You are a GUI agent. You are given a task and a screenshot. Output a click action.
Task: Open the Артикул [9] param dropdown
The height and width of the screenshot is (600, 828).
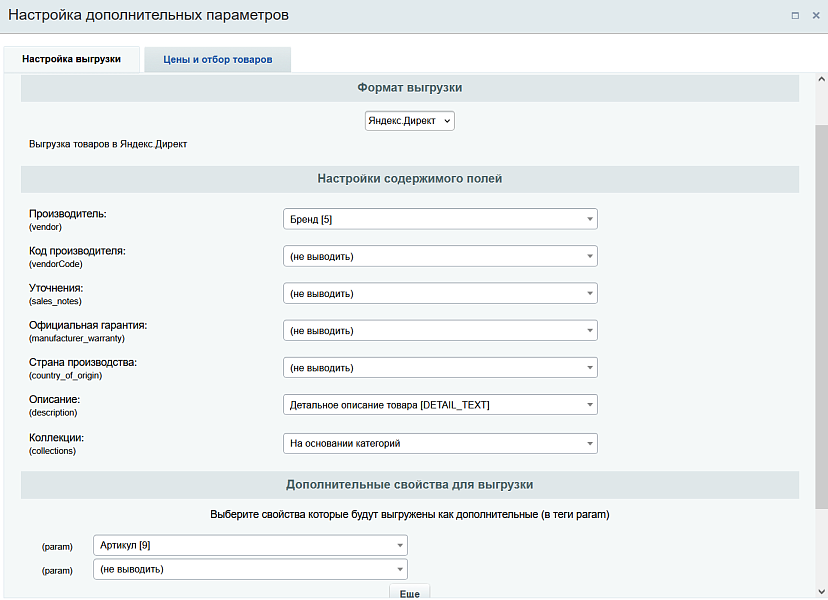click(250, 545)
